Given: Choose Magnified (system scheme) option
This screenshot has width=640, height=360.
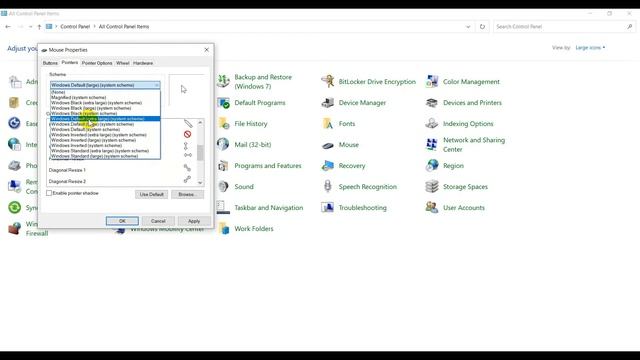Looking at the screenshot, I should pos(105,98).
